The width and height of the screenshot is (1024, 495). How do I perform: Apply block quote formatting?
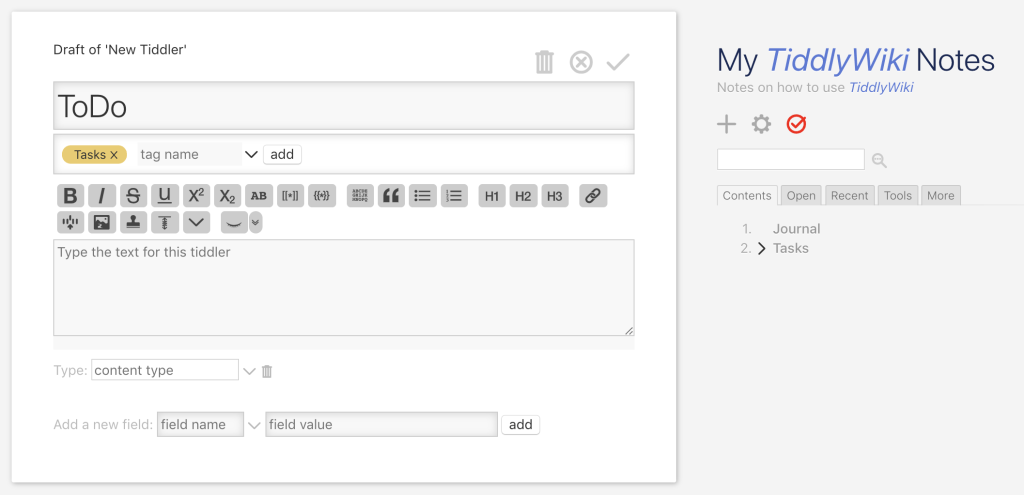pos(391,196)
